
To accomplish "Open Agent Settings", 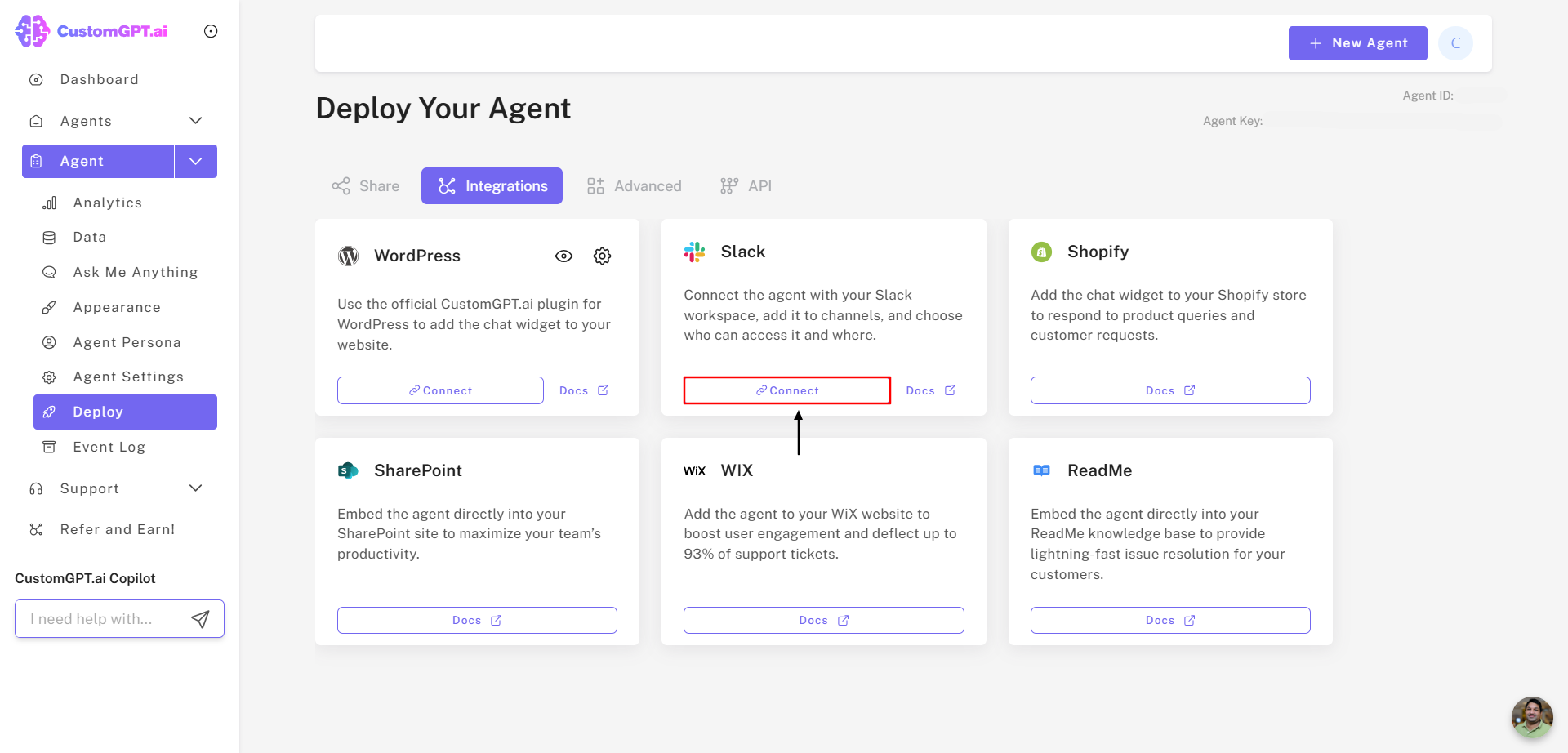I will click(x=128, y=376).
